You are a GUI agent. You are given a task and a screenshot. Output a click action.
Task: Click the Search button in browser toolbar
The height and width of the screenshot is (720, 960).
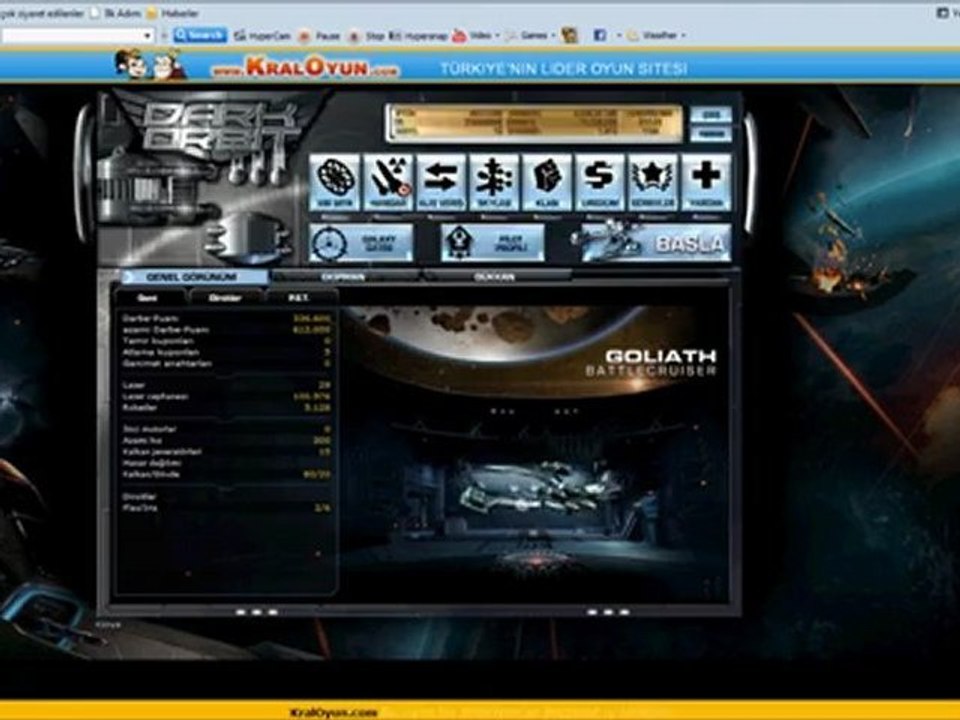[200, 36]
